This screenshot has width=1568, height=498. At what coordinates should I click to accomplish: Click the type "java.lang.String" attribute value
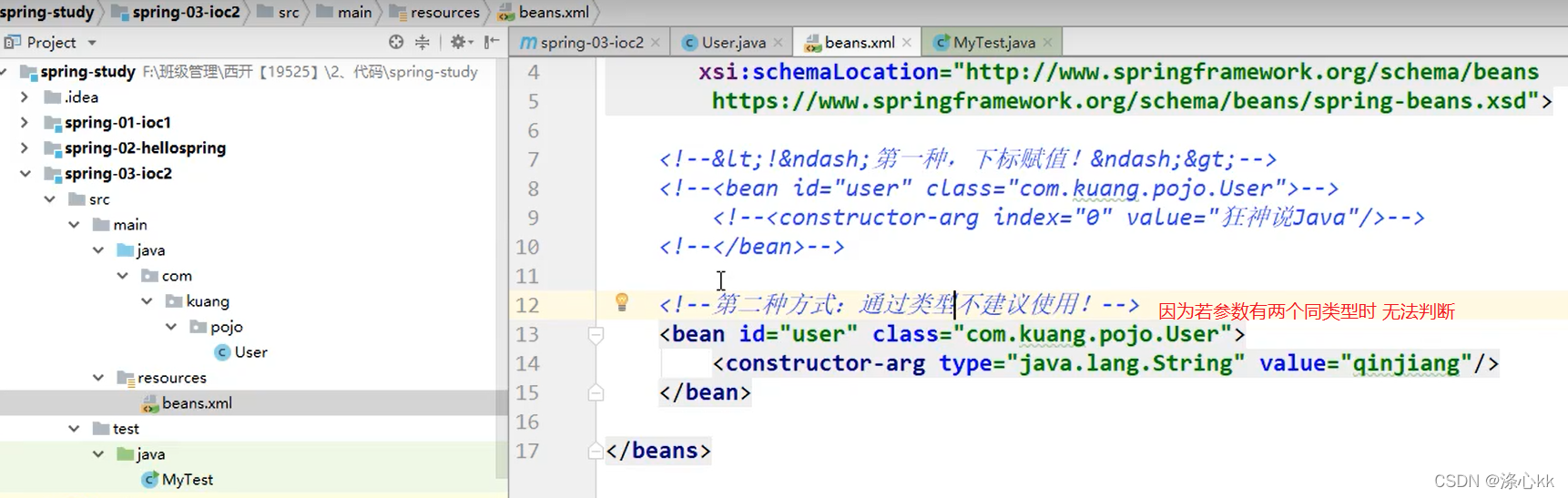(x=1125, y=363)
